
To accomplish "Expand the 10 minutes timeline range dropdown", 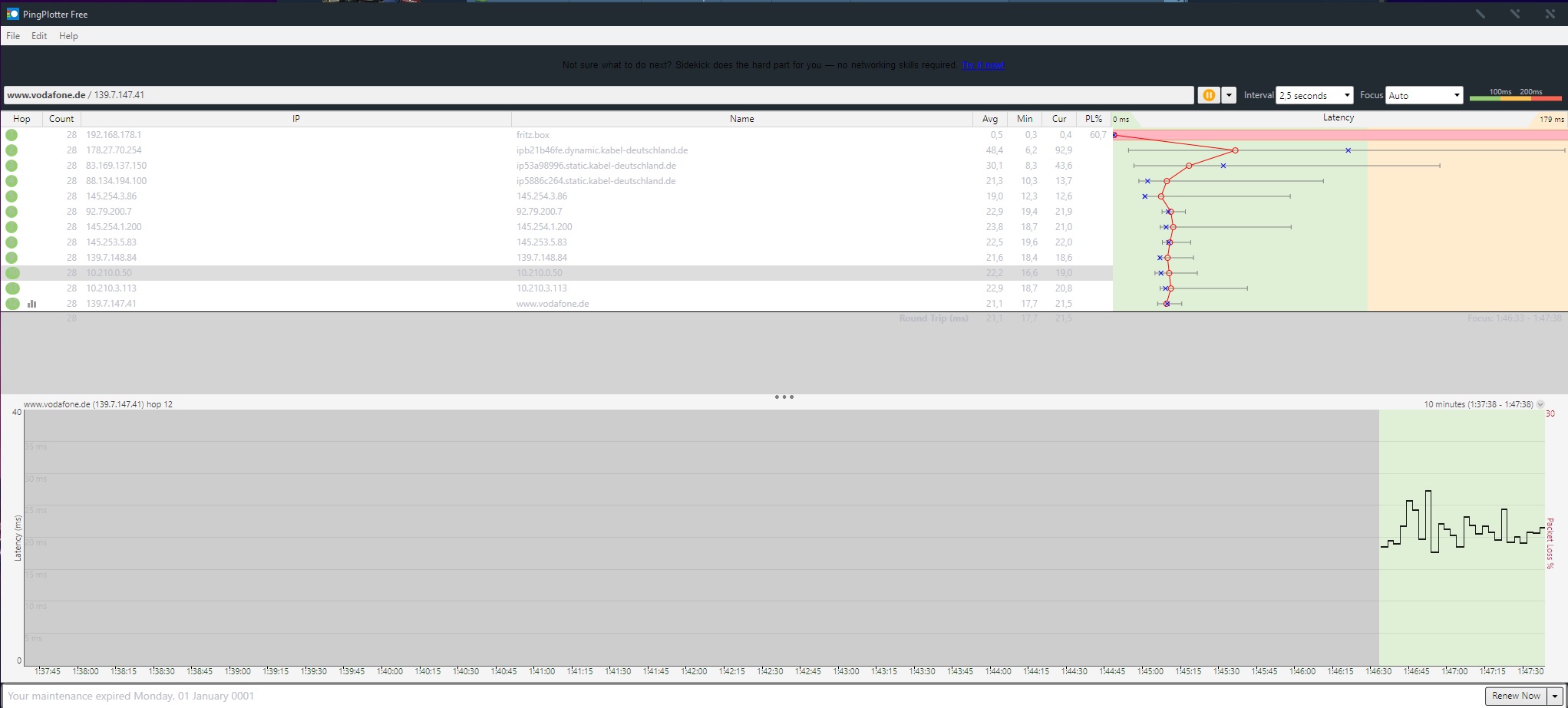I will pyautogui.click(x=1540, y=404).
